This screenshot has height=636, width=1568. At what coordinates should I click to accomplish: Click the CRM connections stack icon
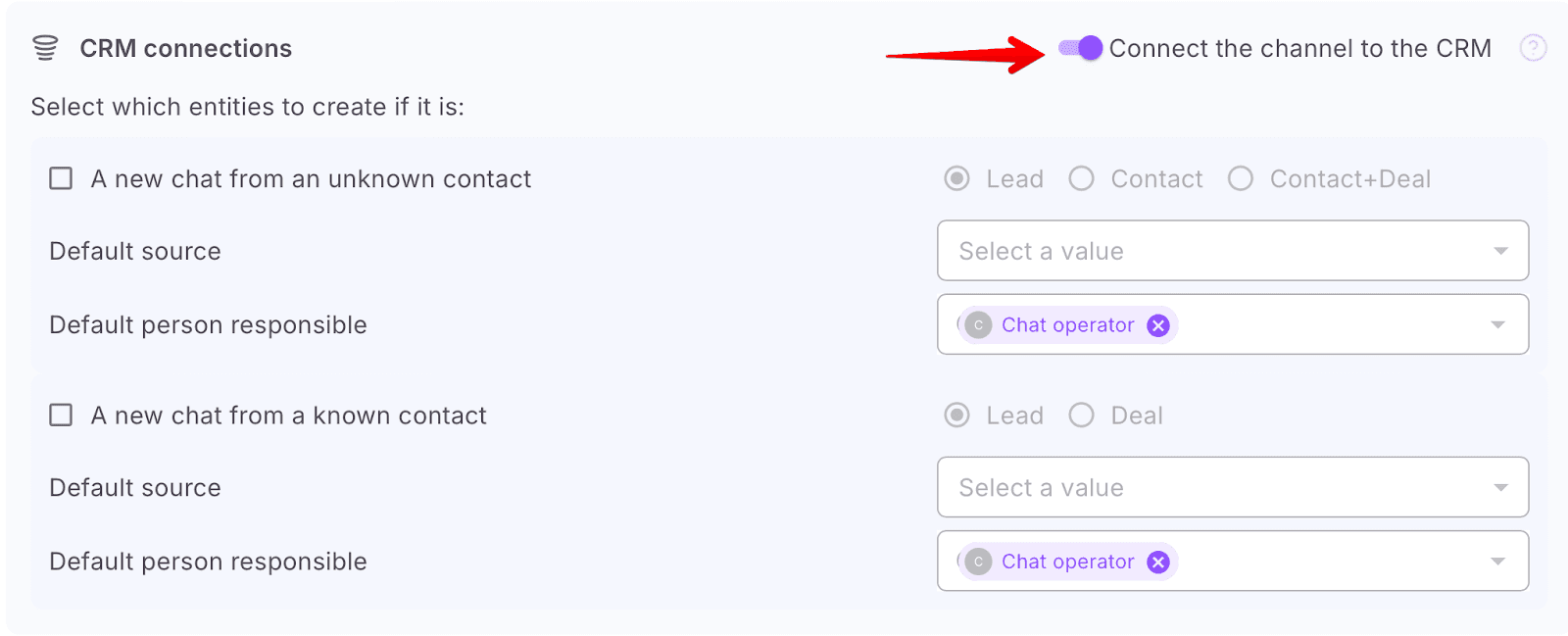(x=45, y=48)
